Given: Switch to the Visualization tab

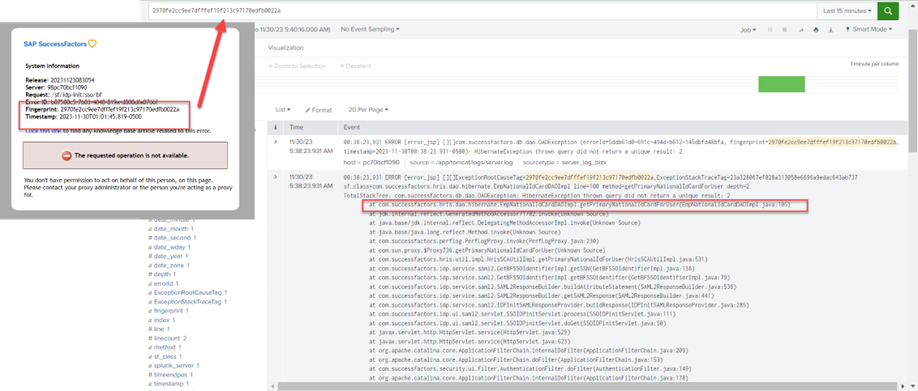Looking at the screenshot, I should tap(286, 47).
